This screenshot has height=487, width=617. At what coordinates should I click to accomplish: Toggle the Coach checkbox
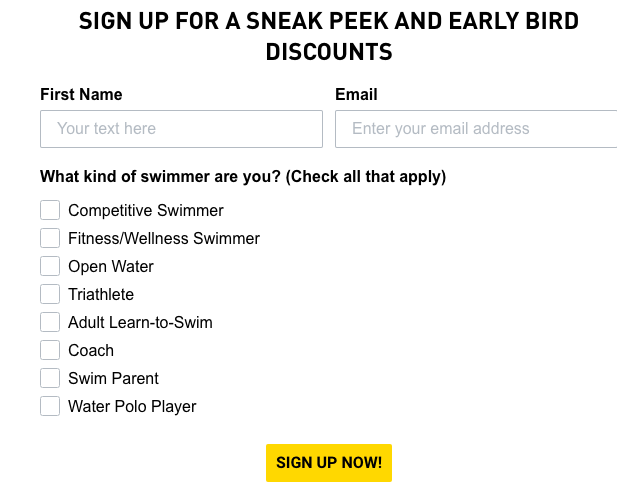[x=50, y=350]
